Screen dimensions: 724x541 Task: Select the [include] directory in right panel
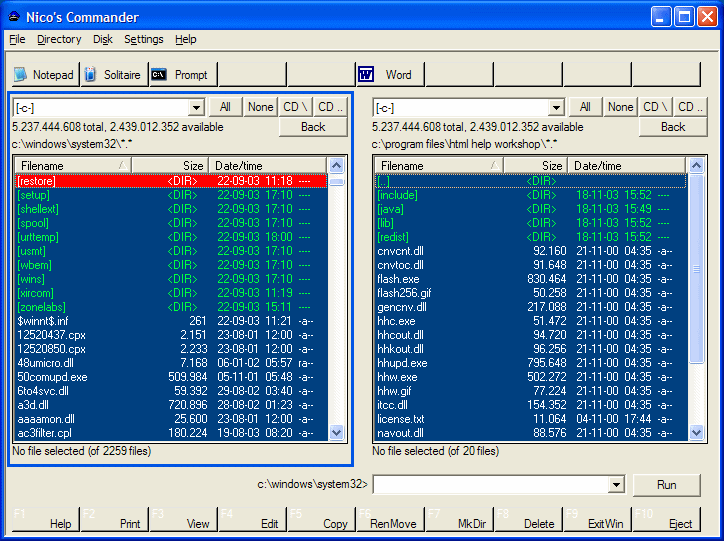coord(531,195)
